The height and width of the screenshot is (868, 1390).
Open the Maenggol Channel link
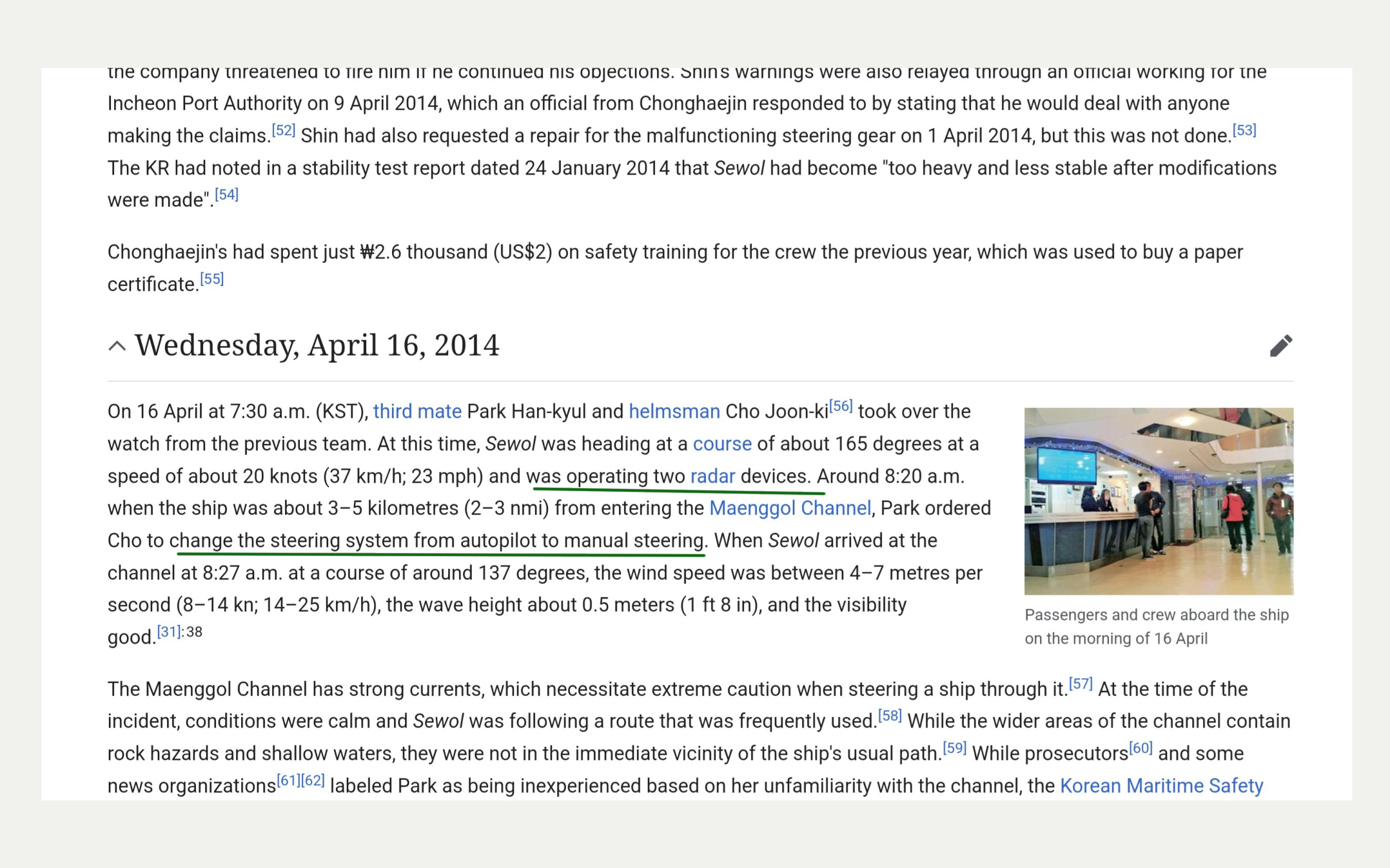click(x=790, y=508)
